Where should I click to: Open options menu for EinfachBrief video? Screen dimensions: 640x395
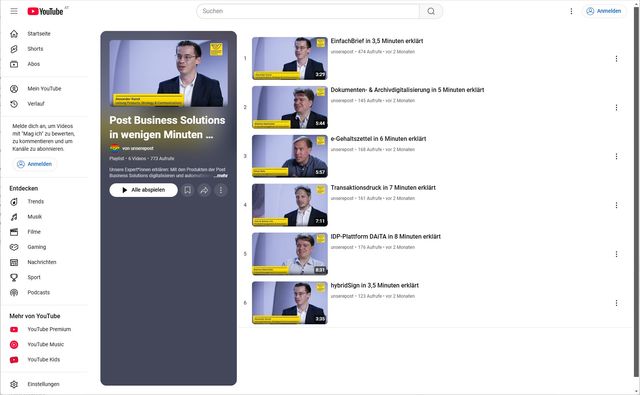click(x=616, y=59)
